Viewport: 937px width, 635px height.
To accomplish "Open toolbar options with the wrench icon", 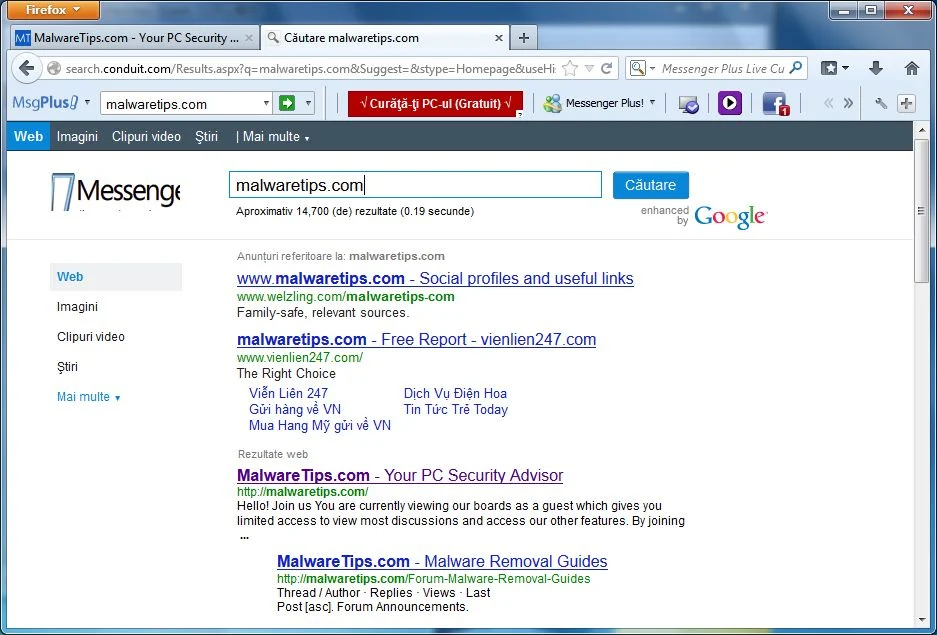I will click(881, 103).
